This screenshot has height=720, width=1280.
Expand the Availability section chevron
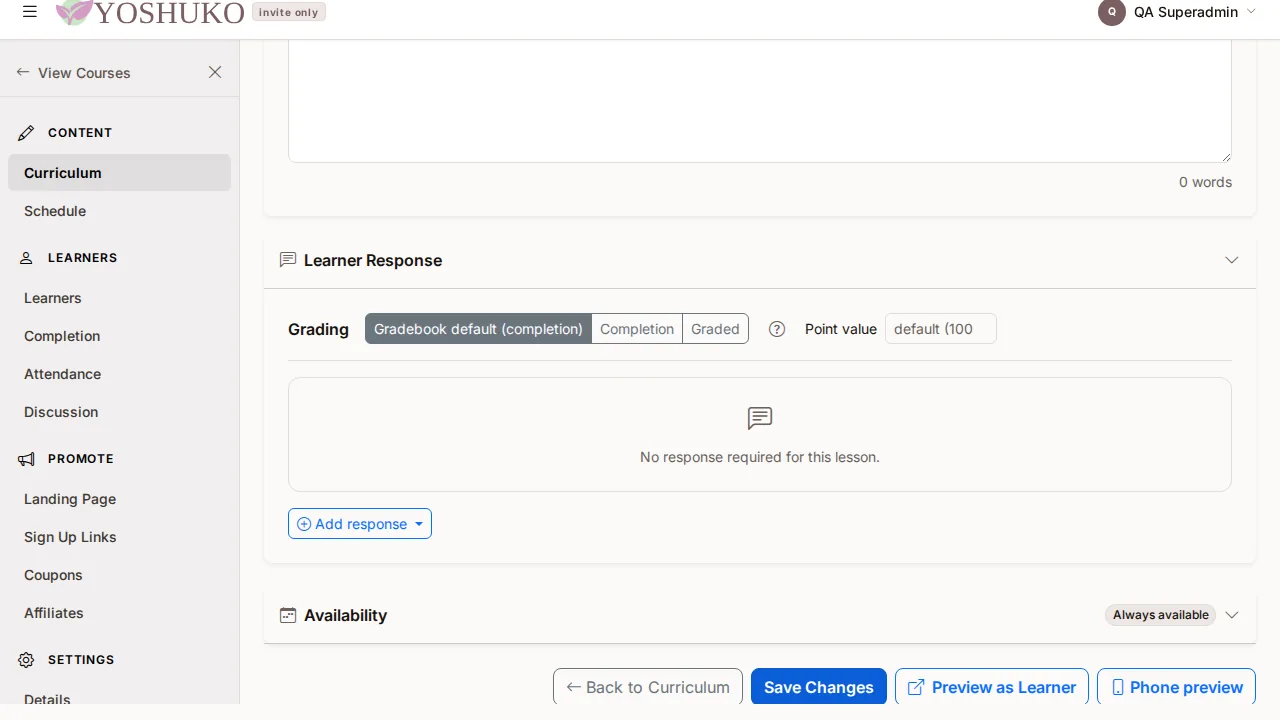point(1232,615)
